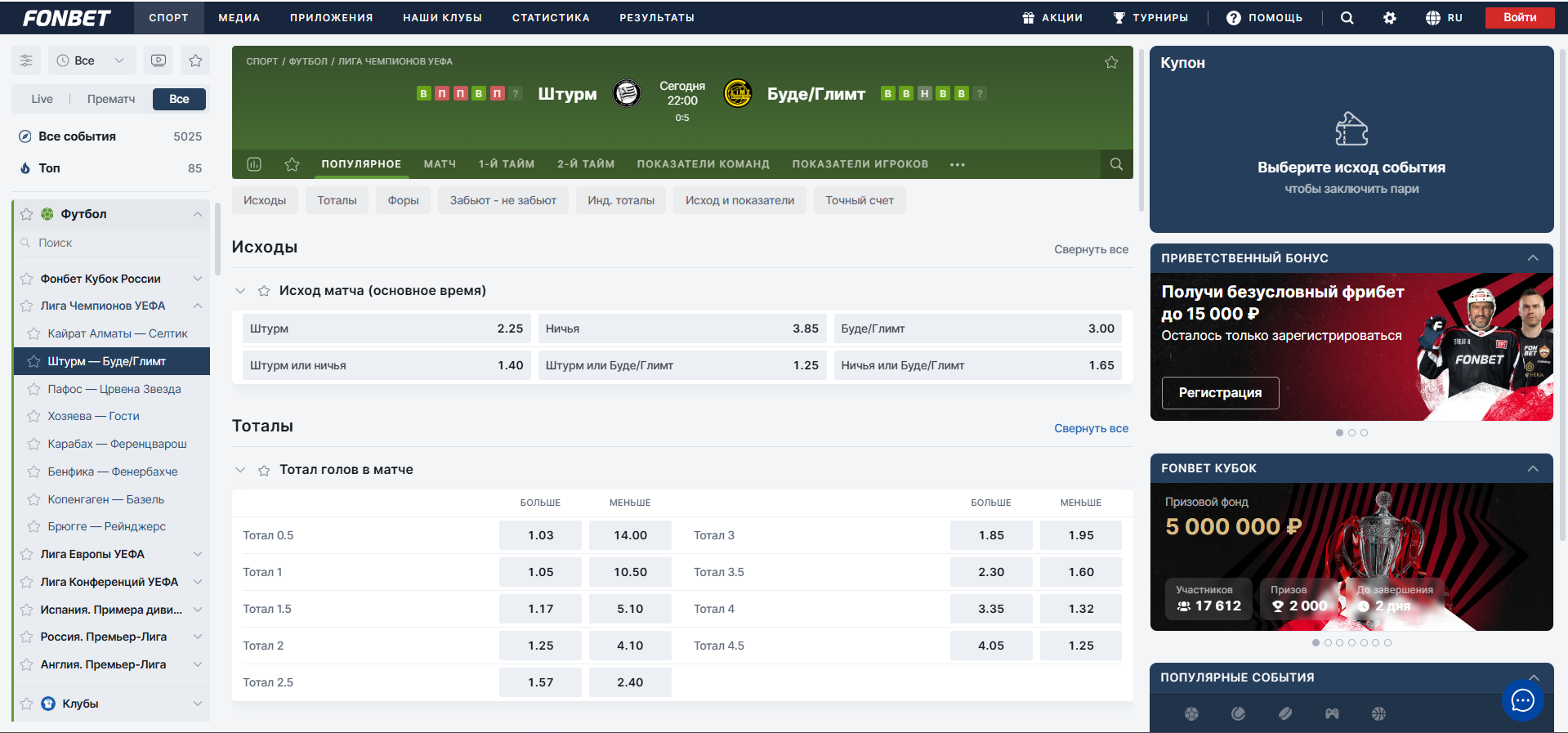Click the football Поиск search field
Viewport: 1568px width, 733px height.
[114, 243]
